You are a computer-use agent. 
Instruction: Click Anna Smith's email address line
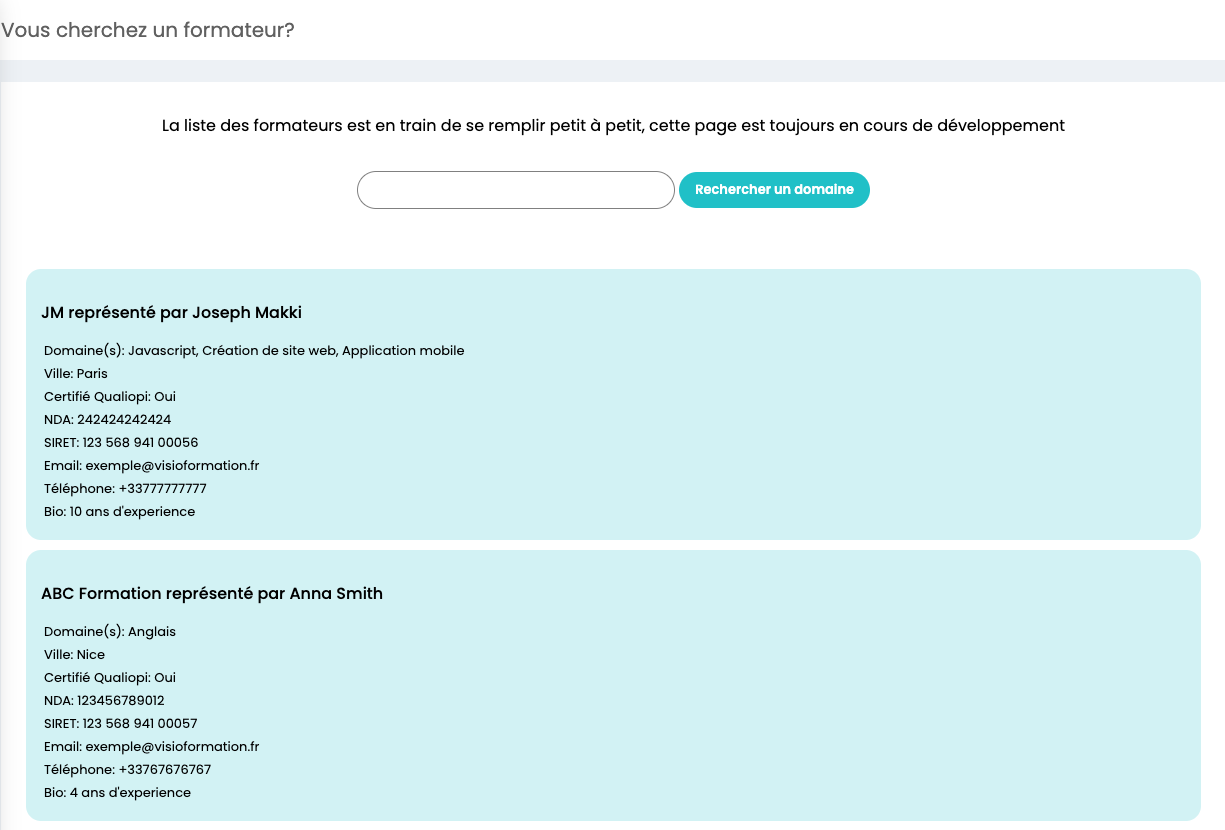[152, 747]
